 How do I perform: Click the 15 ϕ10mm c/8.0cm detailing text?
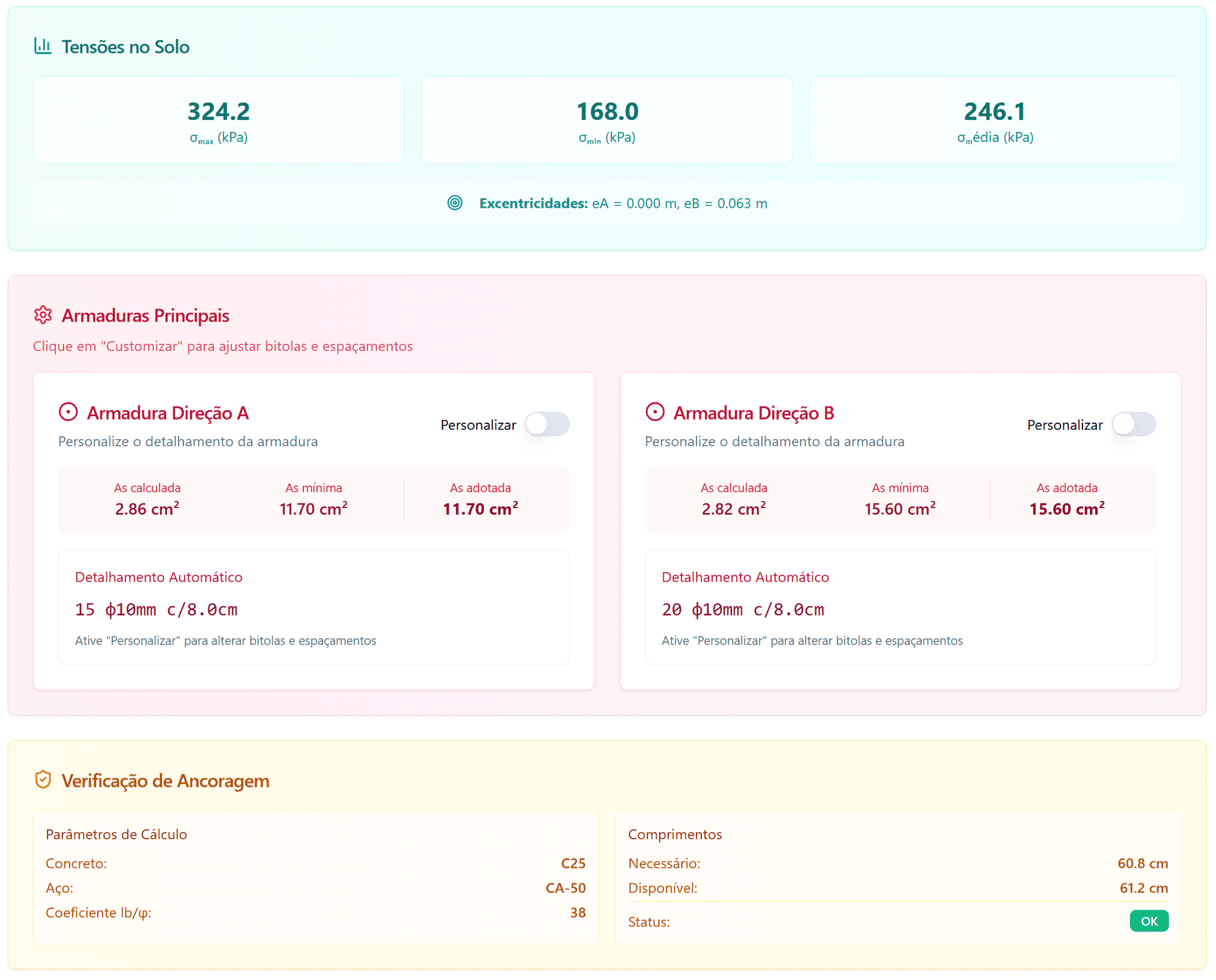pos(156,610)
